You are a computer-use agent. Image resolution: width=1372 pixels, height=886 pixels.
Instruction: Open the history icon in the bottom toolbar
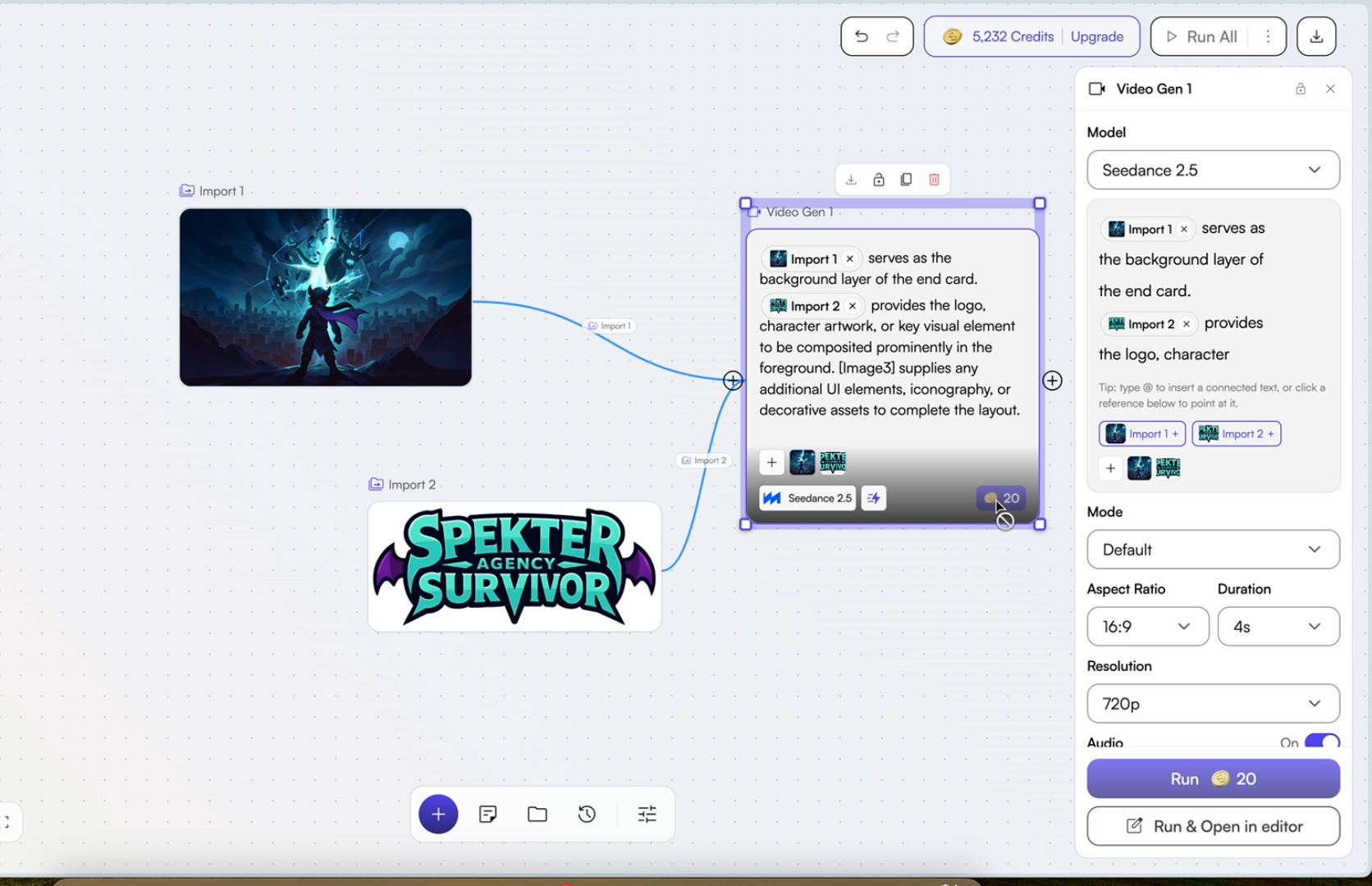(587, 814)
